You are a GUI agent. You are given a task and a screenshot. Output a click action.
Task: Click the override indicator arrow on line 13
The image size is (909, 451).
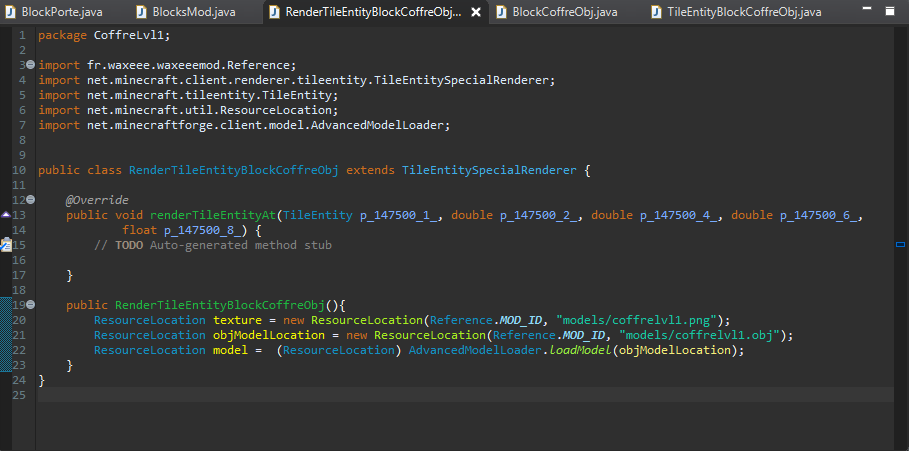pos(6,215)
